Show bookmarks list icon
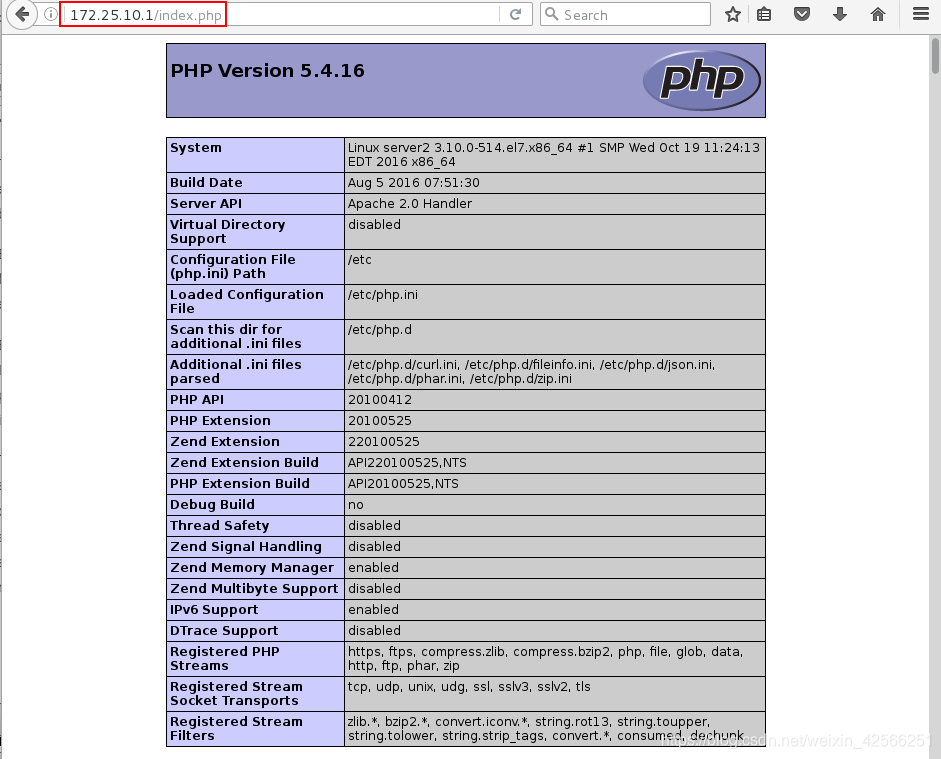The width and height of the screenshot is (941, 759). (x=763, y=14)
